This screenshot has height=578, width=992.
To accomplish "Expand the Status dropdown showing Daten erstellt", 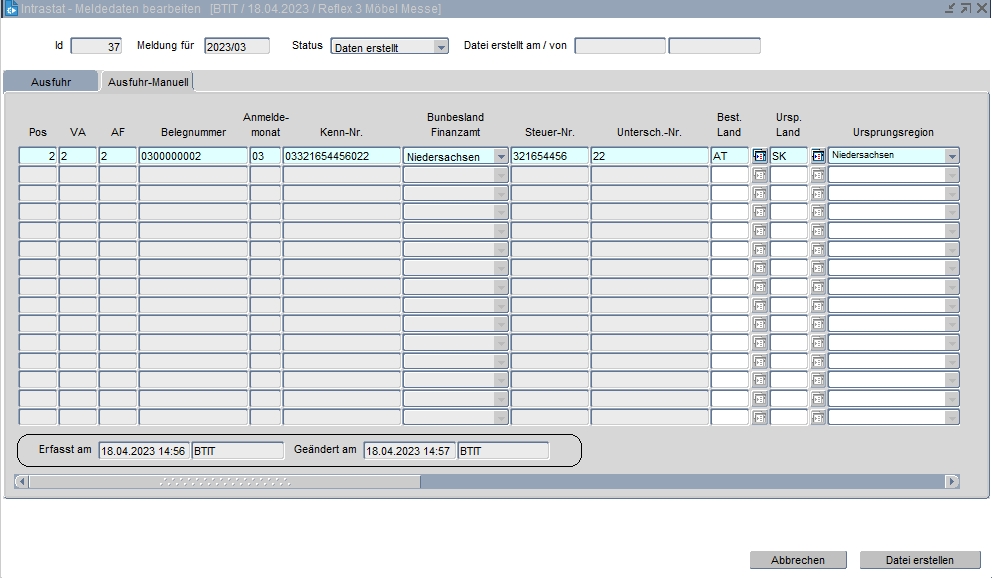I will tap(441, 47).
